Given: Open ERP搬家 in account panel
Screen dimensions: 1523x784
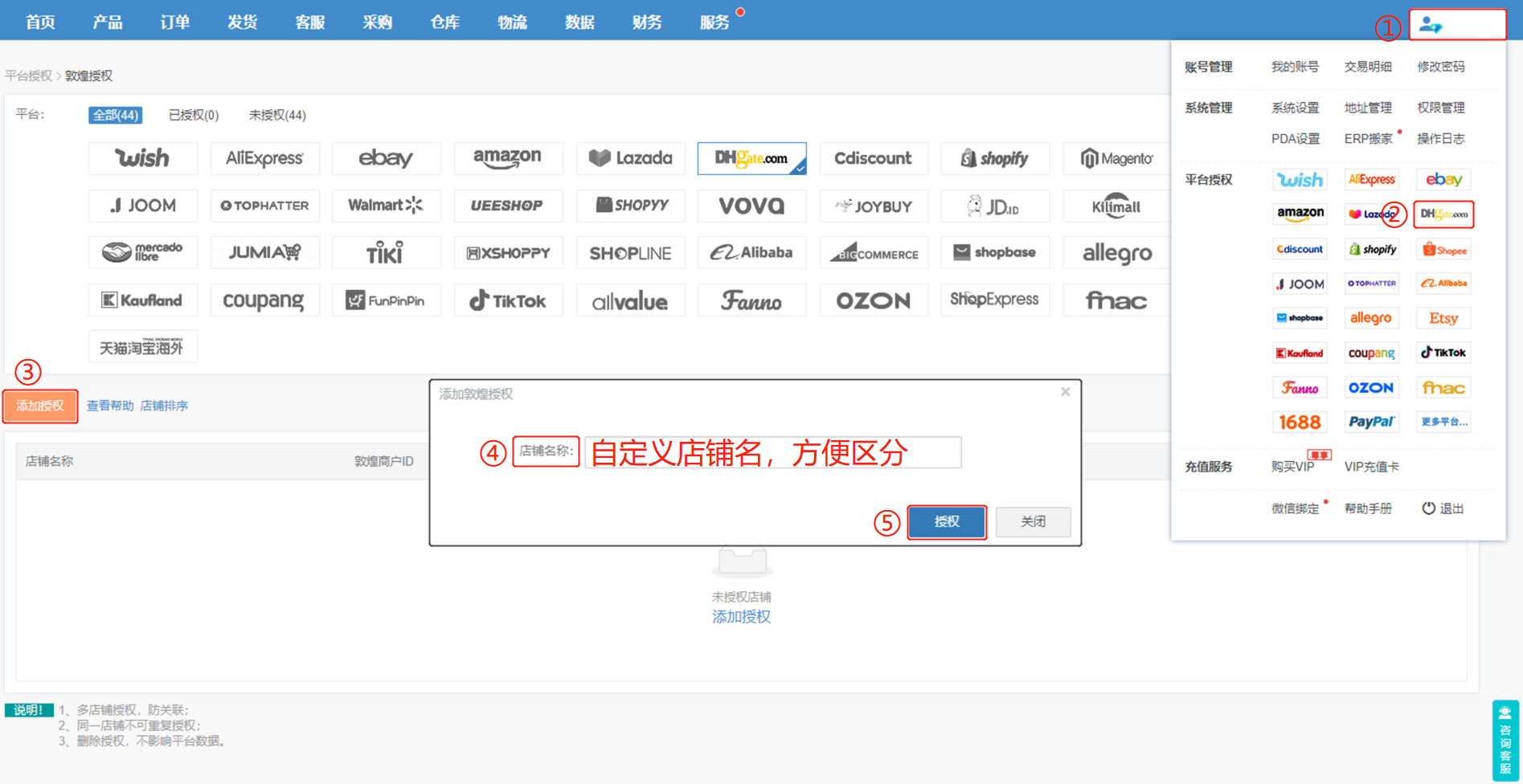Looking at the screenshot, I should (1368, 138).
